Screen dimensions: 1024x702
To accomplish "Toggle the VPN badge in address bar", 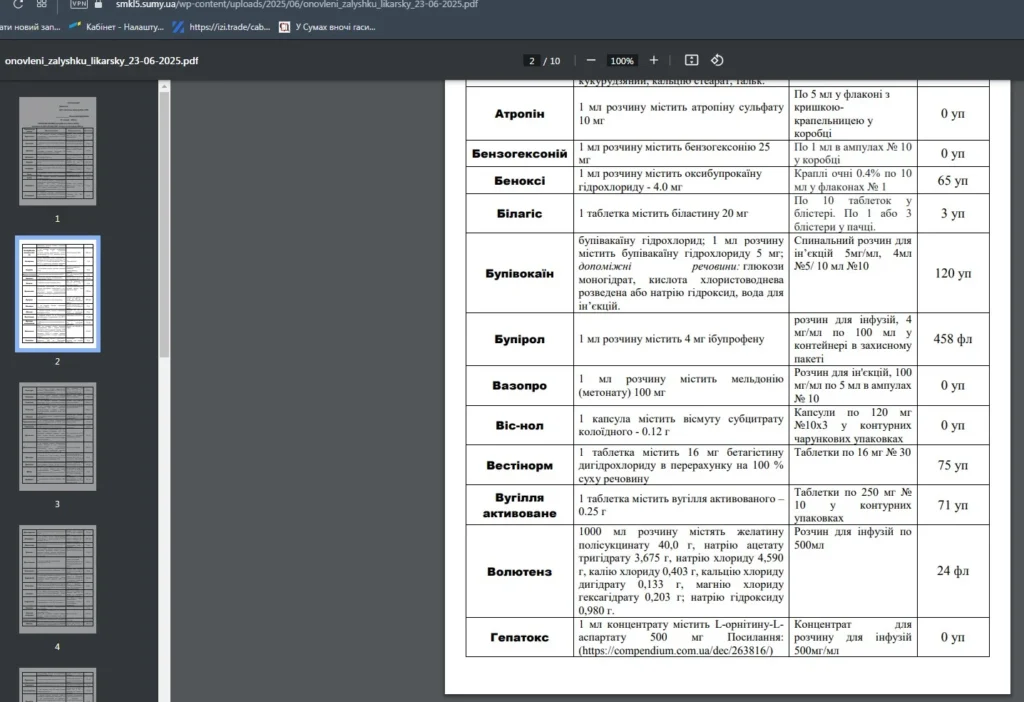I will (79, 4).
